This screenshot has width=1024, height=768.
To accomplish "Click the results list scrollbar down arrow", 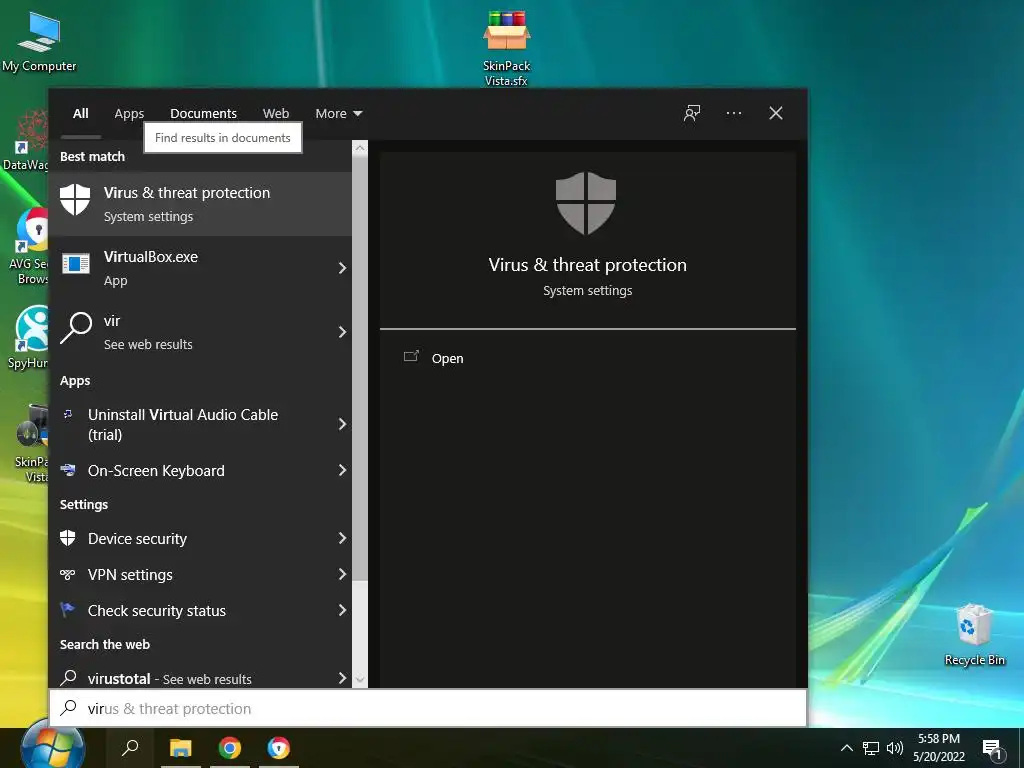I will point(360,680).
